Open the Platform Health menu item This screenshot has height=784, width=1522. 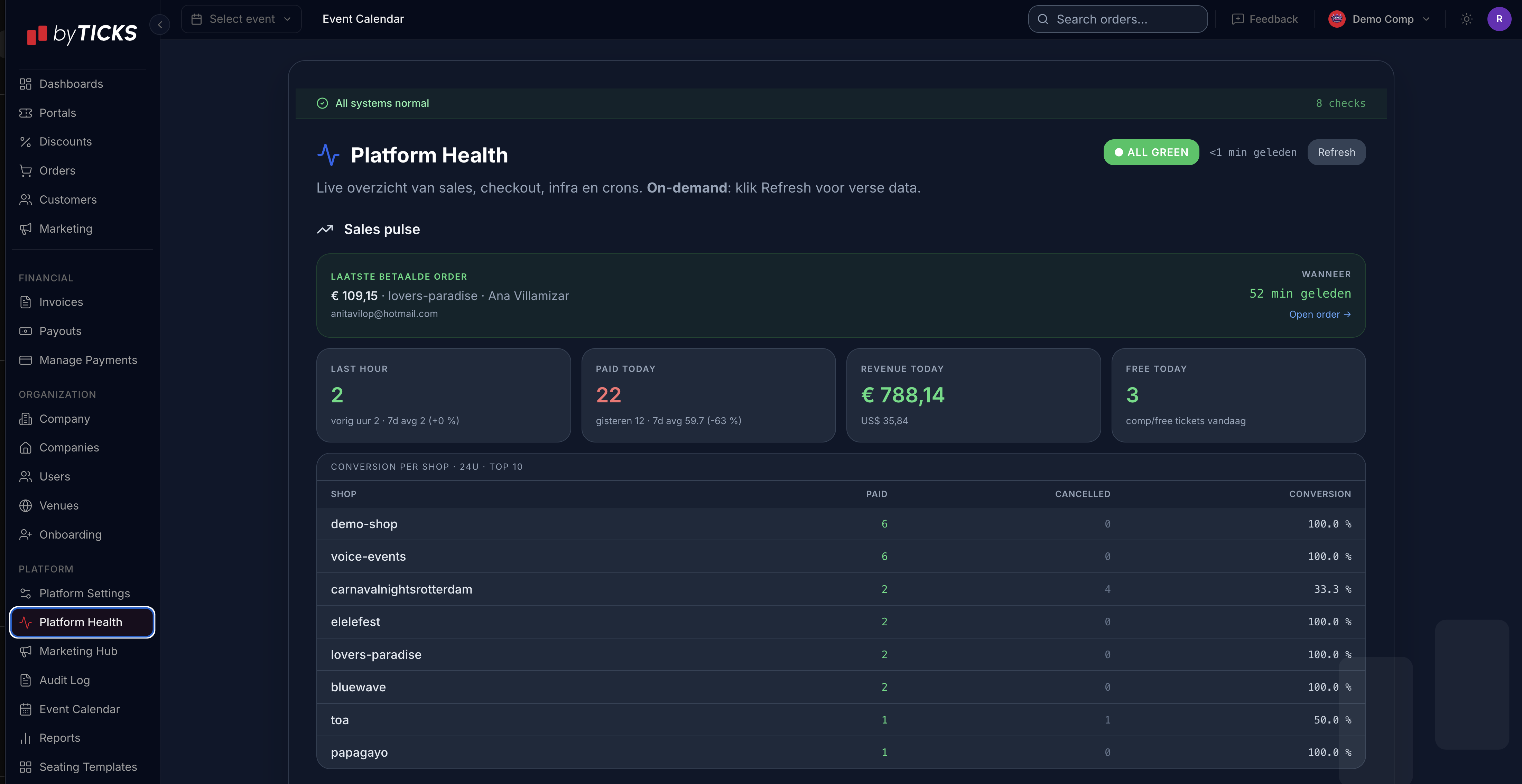tap(82, 622)
